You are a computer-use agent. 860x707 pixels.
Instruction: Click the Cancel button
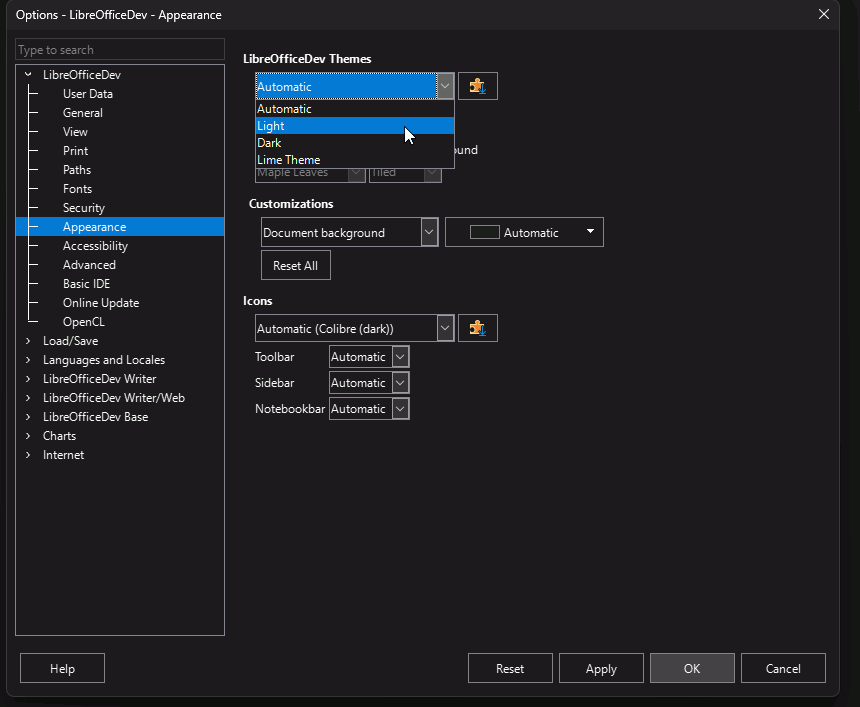[783, 668]
